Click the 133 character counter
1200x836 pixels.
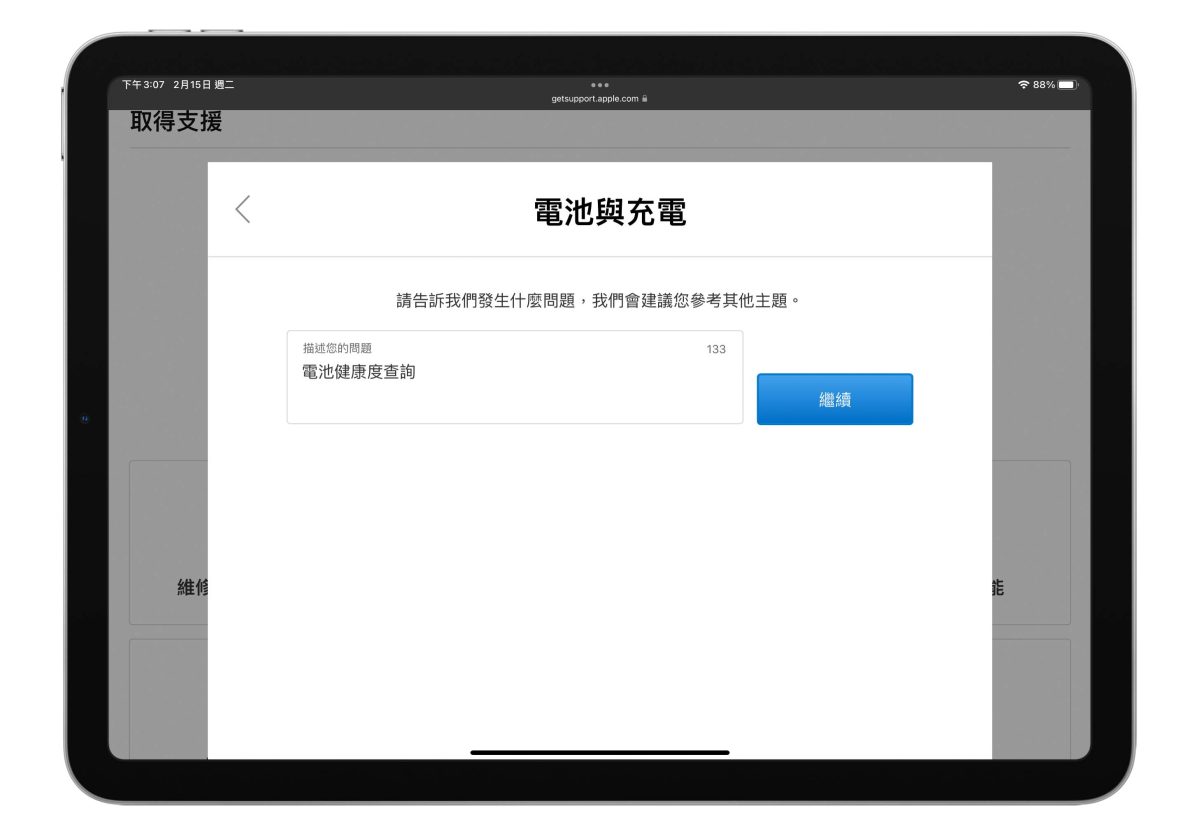[716, 349]
